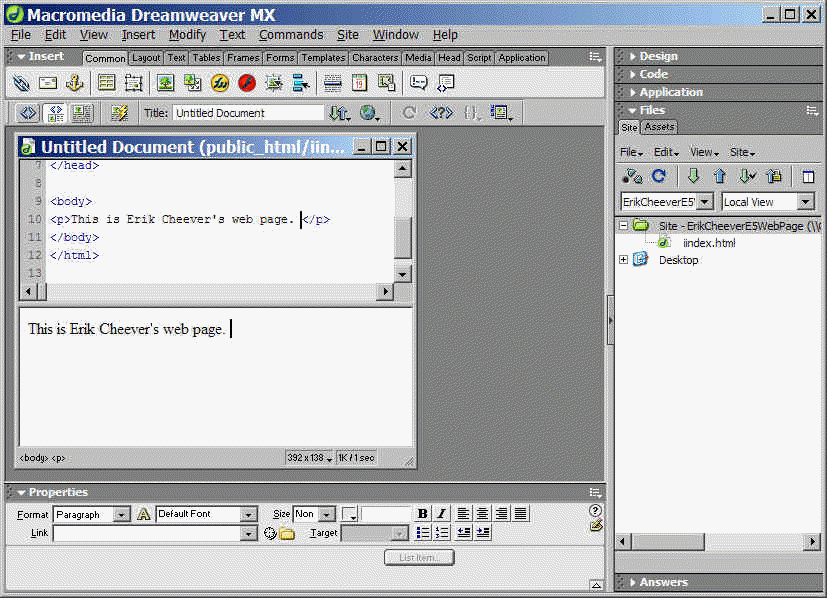The image size is (827, 598).
Task: Collapse the Site folder tree node
Action: pos(623,225)
